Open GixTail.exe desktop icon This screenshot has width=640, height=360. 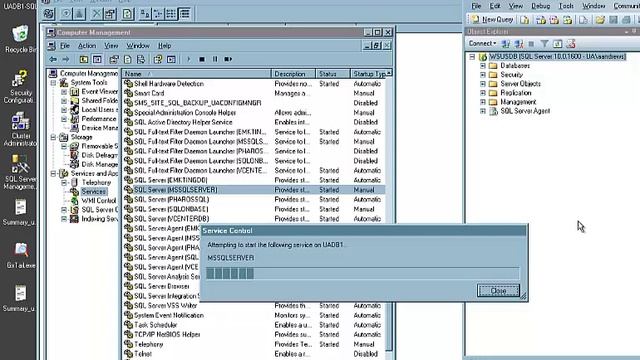(20, 256)
